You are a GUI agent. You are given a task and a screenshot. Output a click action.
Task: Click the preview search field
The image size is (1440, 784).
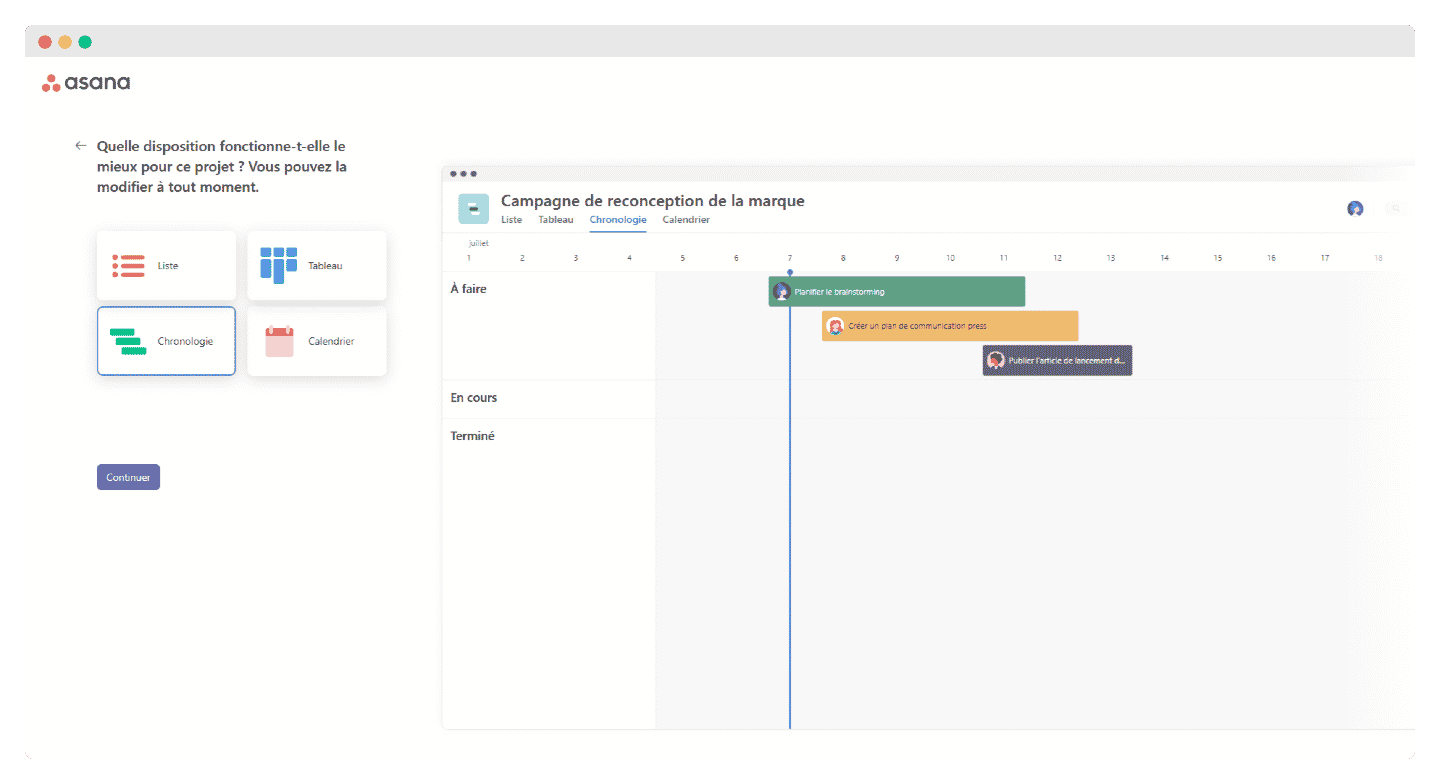(1397, 209)
